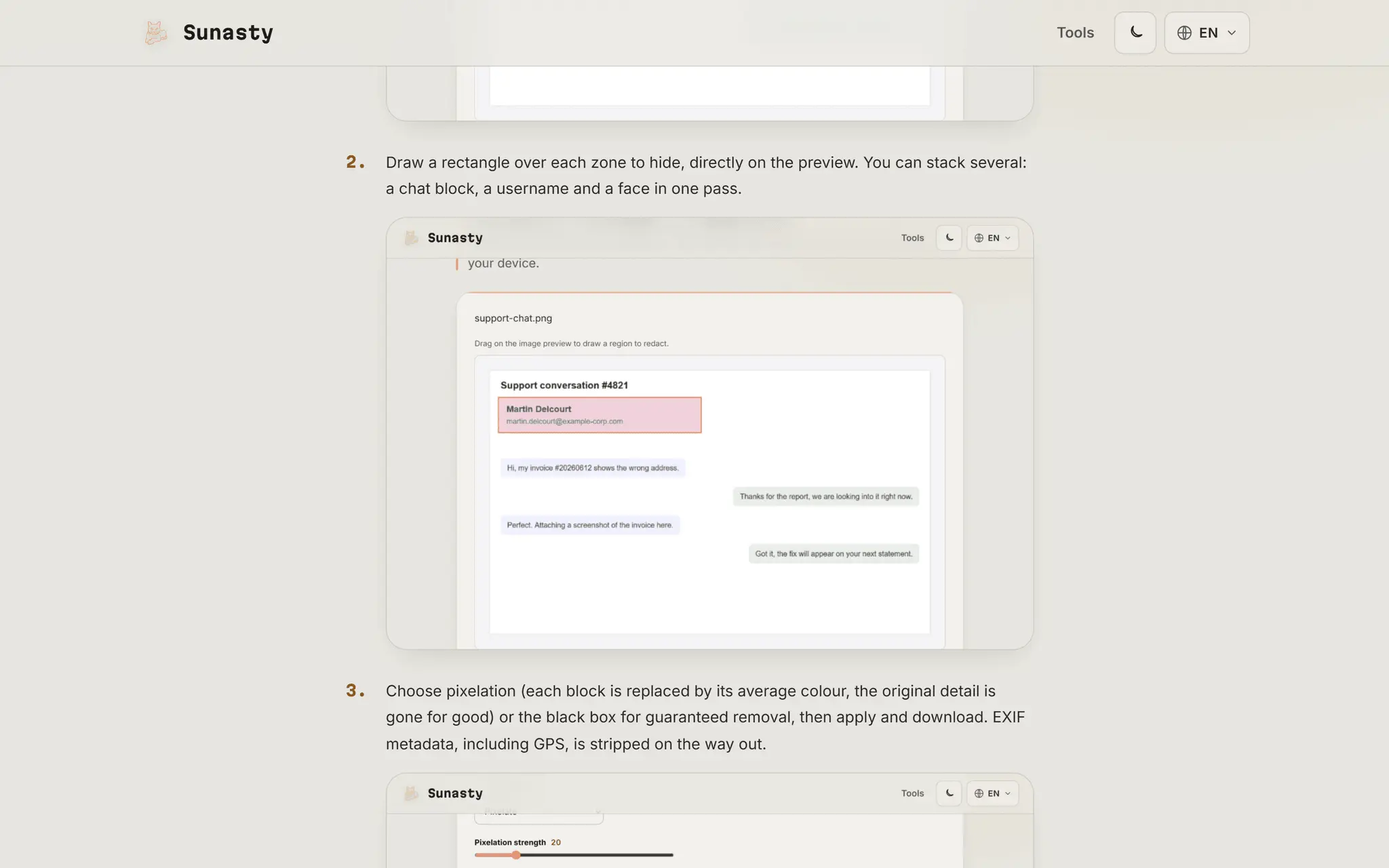Click the 'Pixelation strength 20' label
The width and height of the screenshot is (1389, 868).
pos(517,842)
